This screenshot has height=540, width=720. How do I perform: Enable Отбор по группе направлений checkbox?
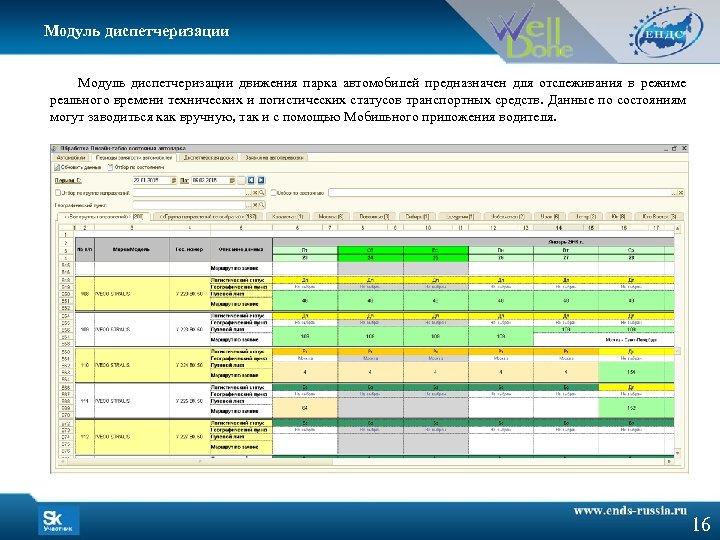[x=58, y=193]
